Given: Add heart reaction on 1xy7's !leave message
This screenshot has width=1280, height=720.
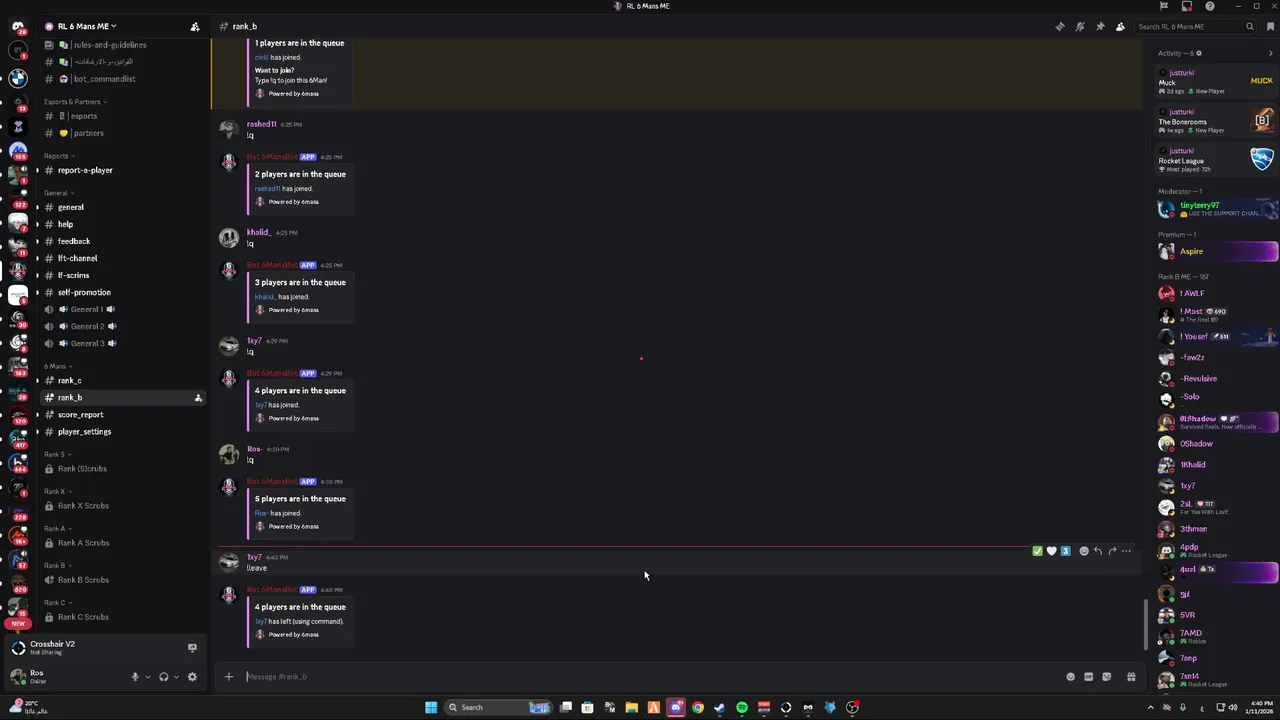Looking at the screenshot, I should pyautogui.click(x=1051, y=551).
